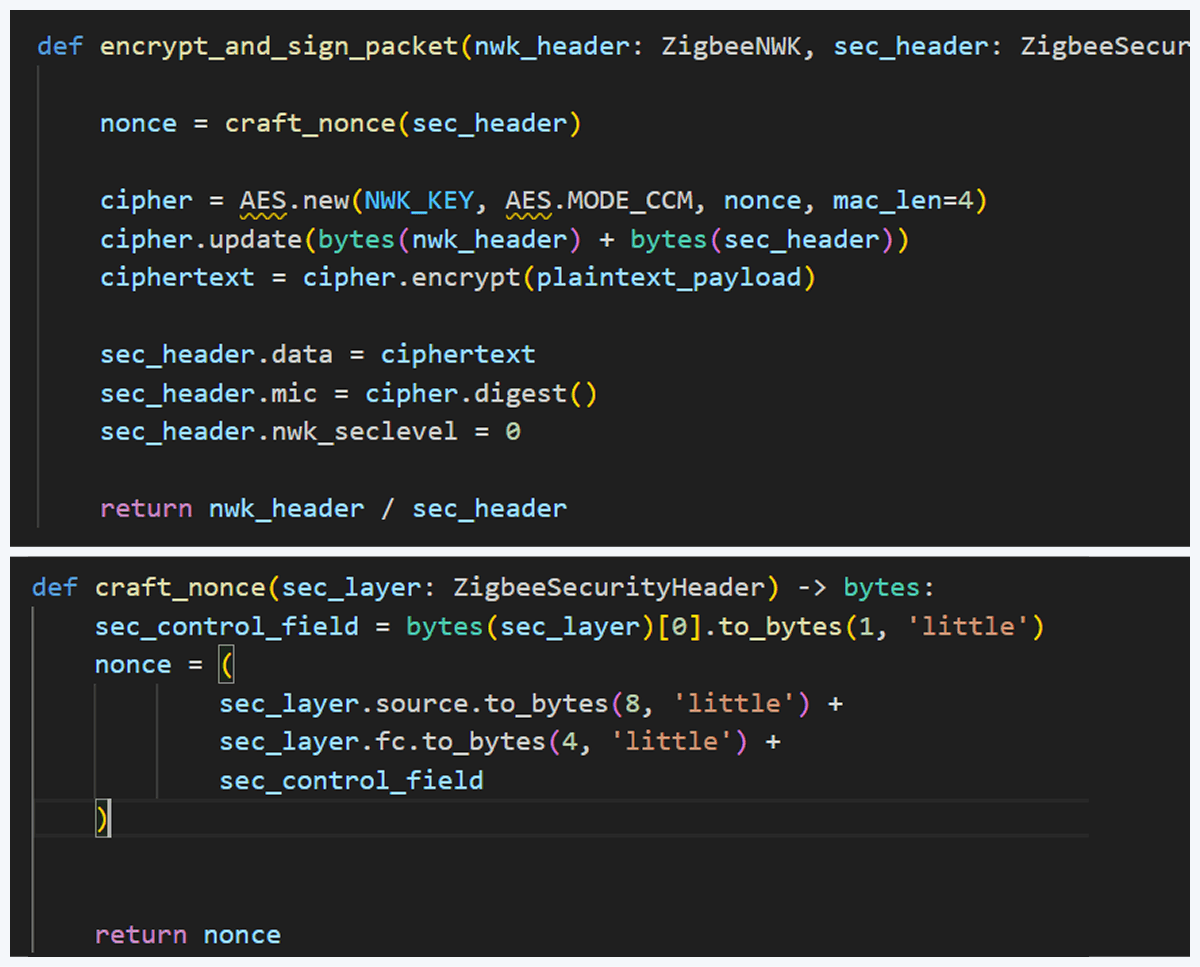Click the encrypt_and_sign_packet function name
Image resolution: width=1200 pixels, height=967 pixels.
279,46
